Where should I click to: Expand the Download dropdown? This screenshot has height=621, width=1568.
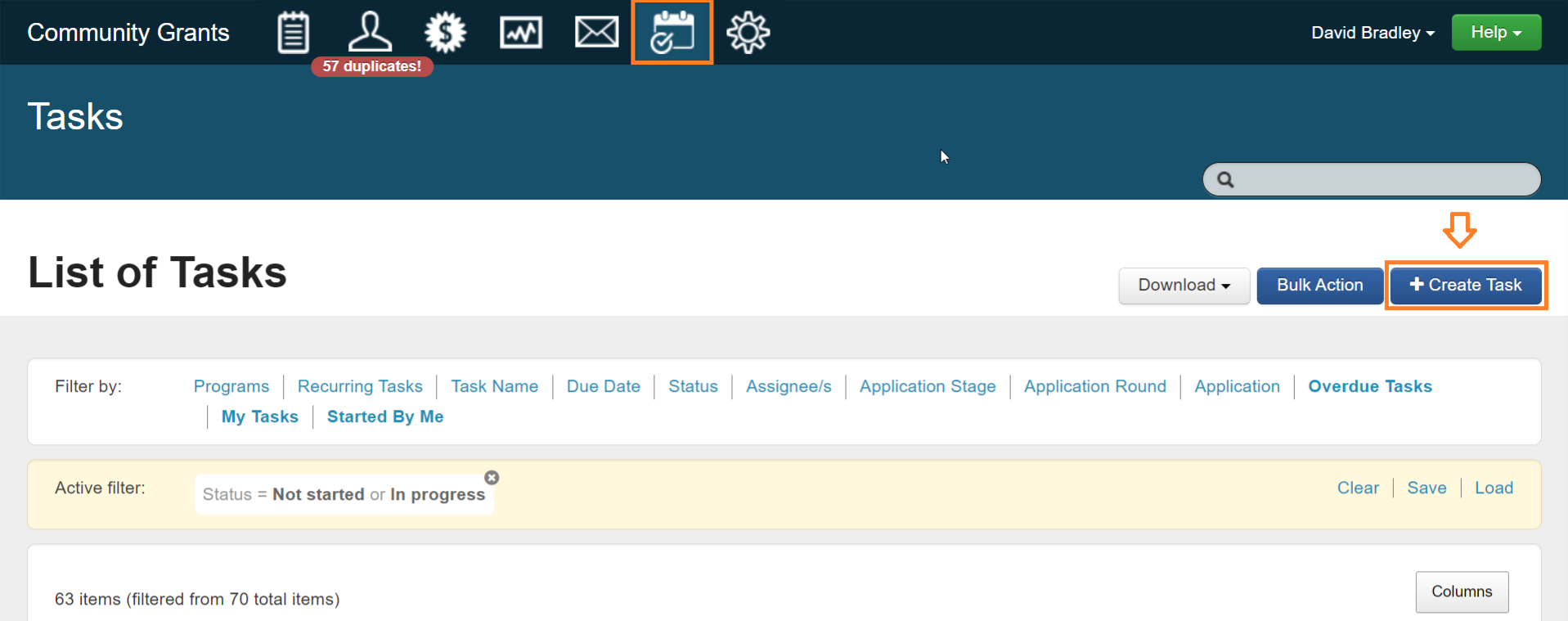(x=1184, y=286)
